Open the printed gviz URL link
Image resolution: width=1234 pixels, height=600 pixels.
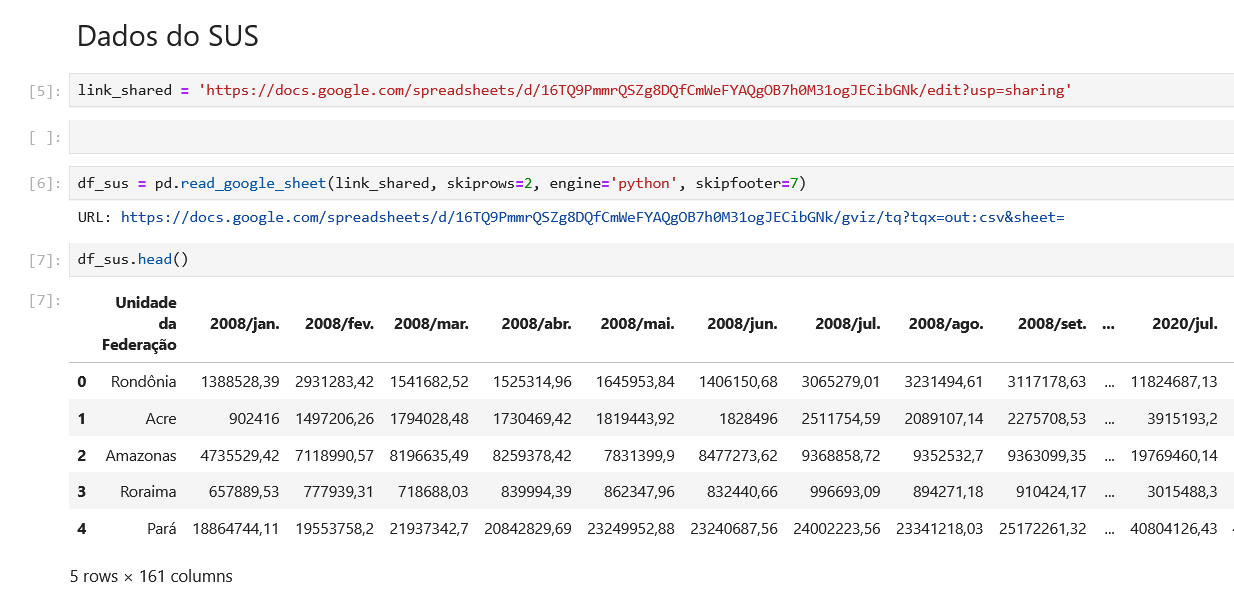[x=592, y=217]
